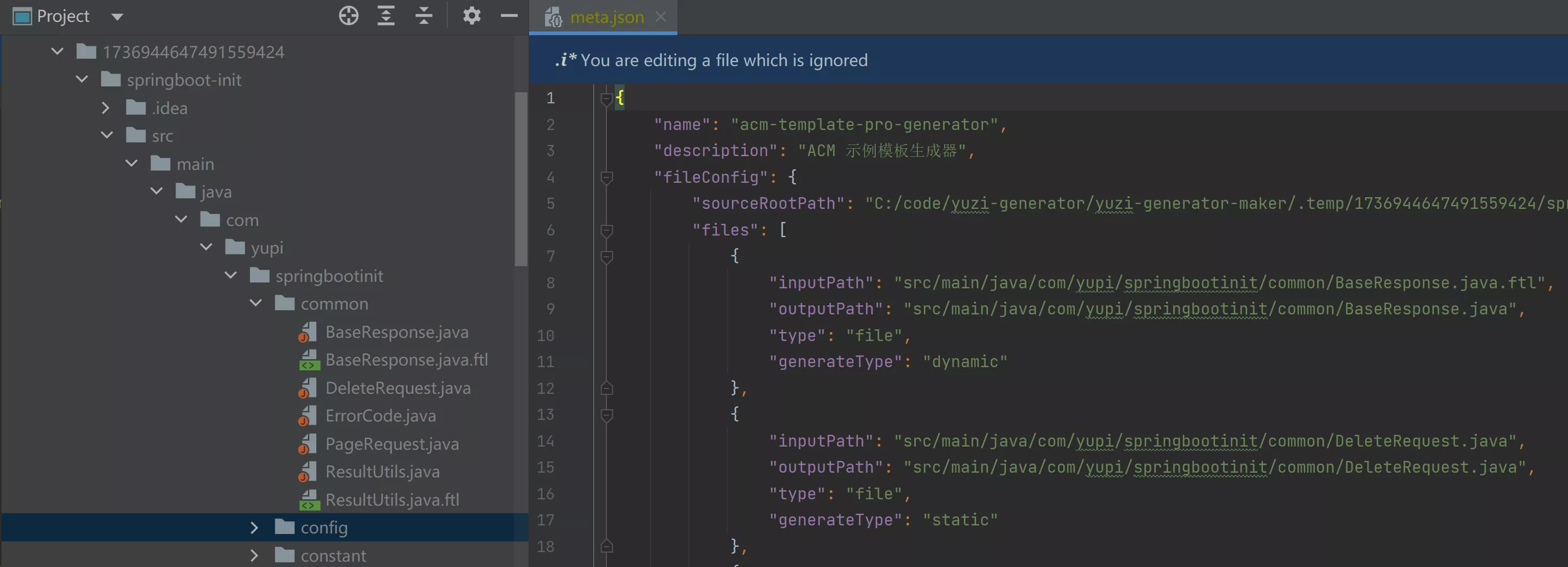Open Project panel settings gear
Image resolution: width=1568 pixels, height=567 pixels.
[472, 16]
